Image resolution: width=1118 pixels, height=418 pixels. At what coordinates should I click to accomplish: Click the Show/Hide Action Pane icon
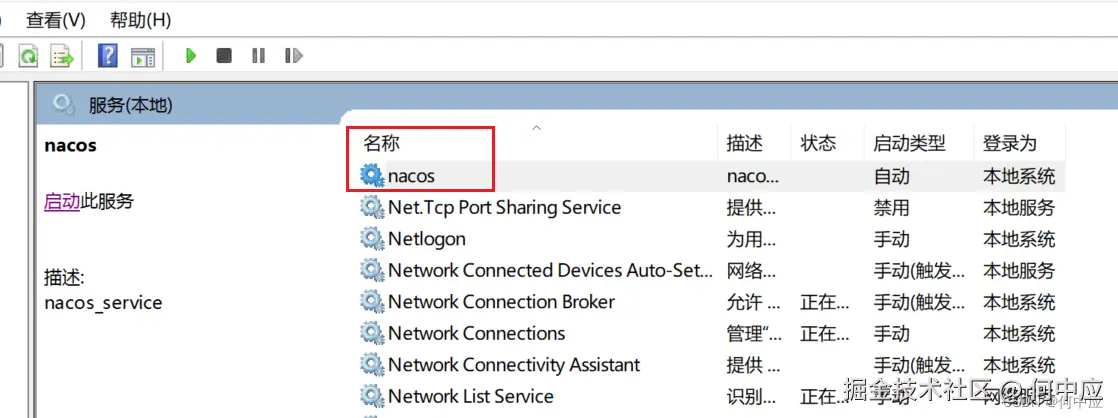[x=143, y=56]
